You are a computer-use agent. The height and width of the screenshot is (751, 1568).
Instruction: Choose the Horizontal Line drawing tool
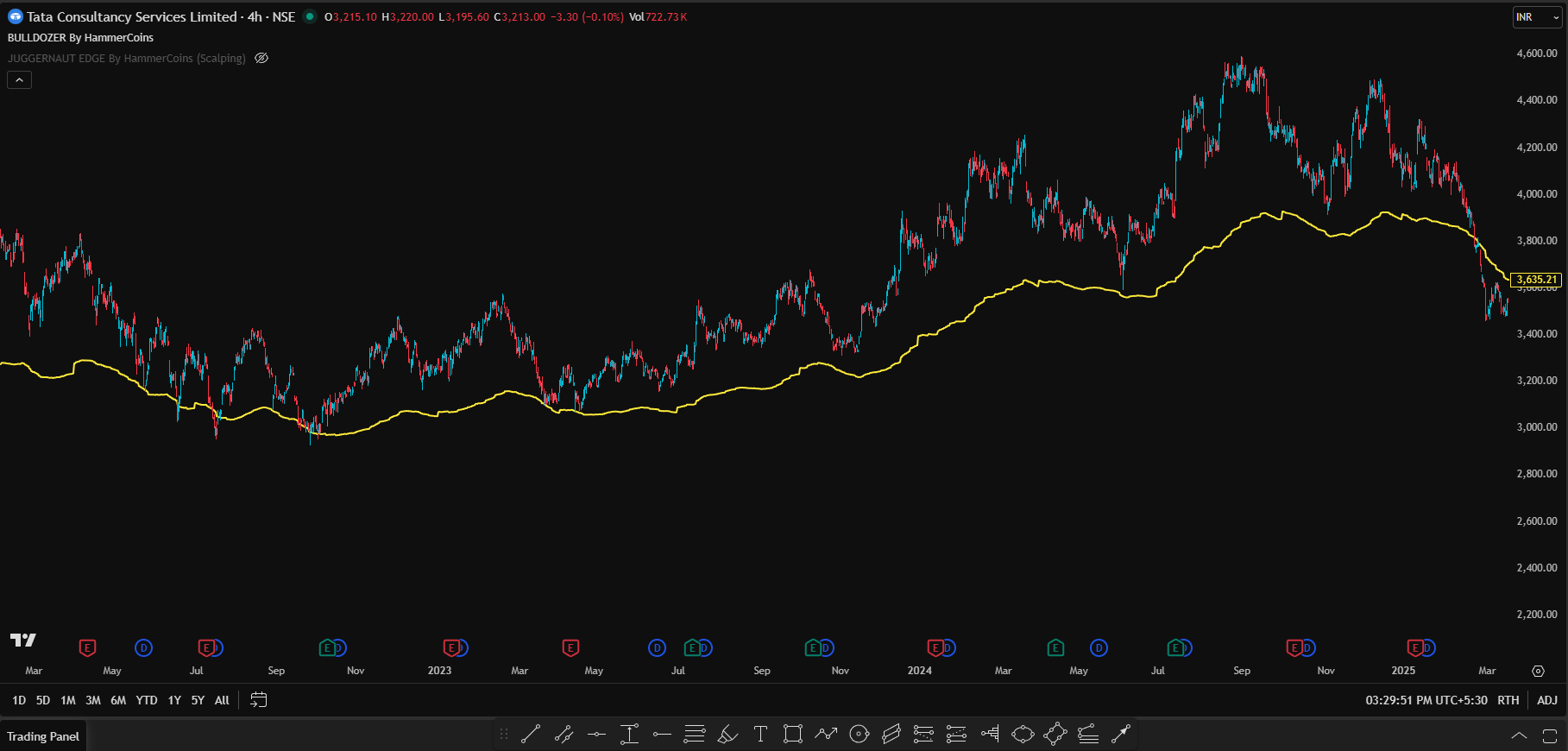coord(596,735)
